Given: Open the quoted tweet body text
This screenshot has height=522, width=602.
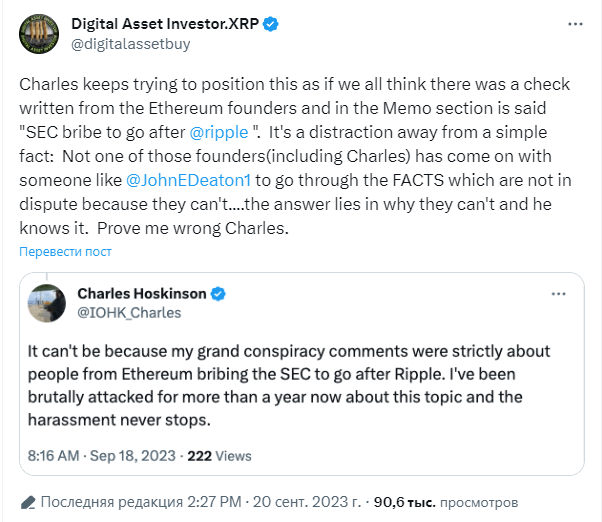Looking at the screenshot, I should coord(289,385).
